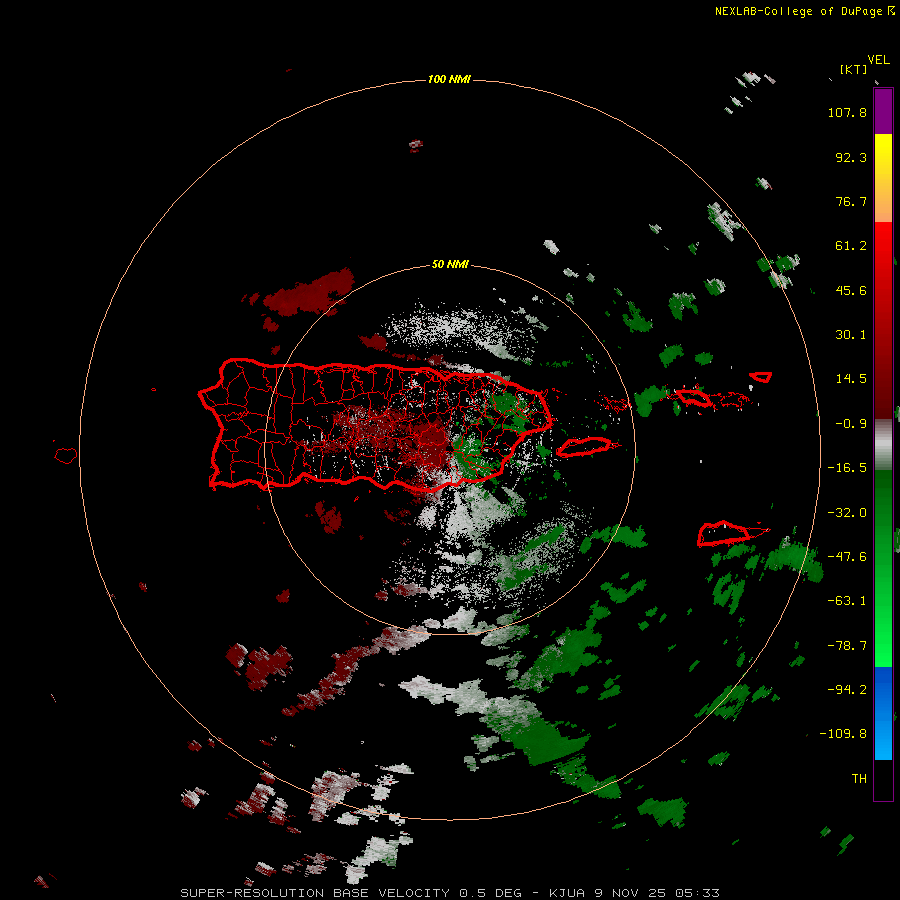The width and height of the screenshot is (900, 900).
Task: Click the Mona island outline far west
Action: coord(66,456)
